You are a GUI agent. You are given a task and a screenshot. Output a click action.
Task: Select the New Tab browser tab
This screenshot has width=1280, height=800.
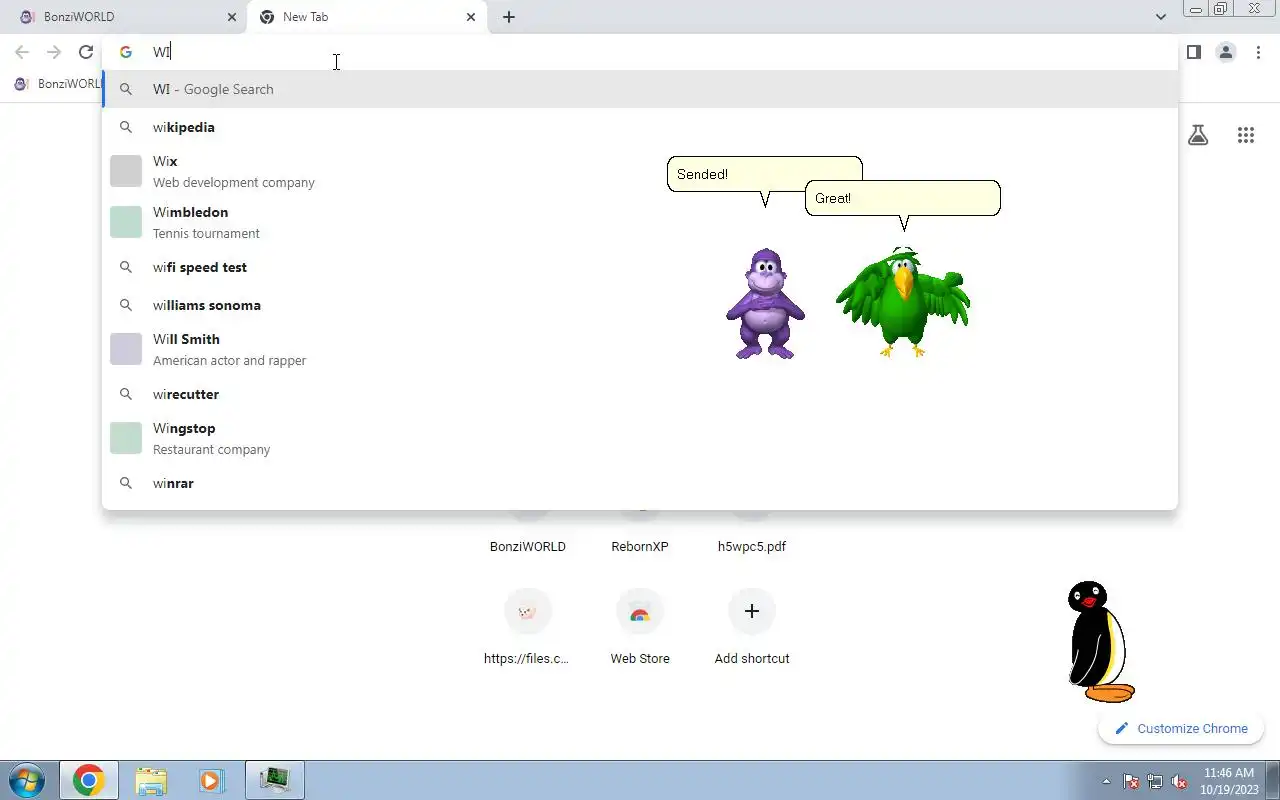pos(366,17)
